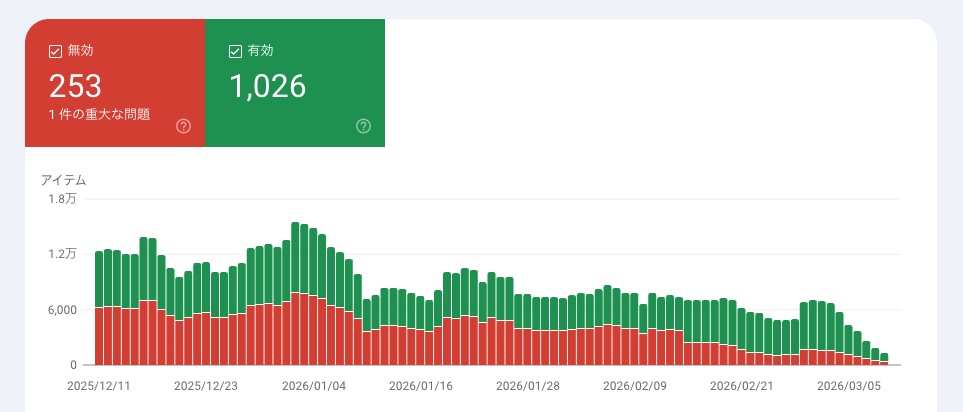The height and width of the screenshot is (412, 963).
Task: Click the rightmost smallest bar in chart
Action: (x=884, y=359)
